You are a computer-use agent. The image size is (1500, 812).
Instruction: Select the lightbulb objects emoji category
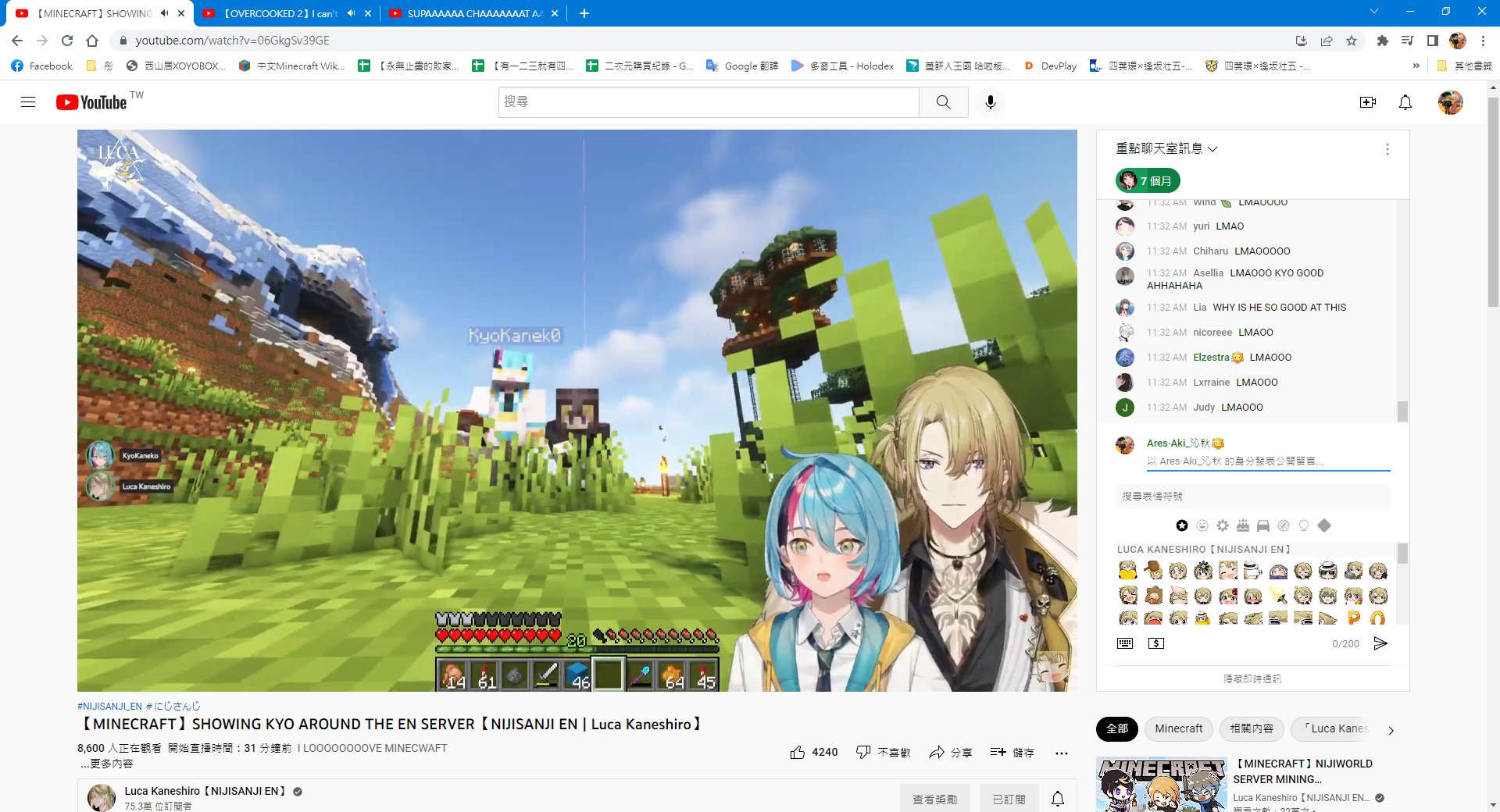tap(1304, 525)
